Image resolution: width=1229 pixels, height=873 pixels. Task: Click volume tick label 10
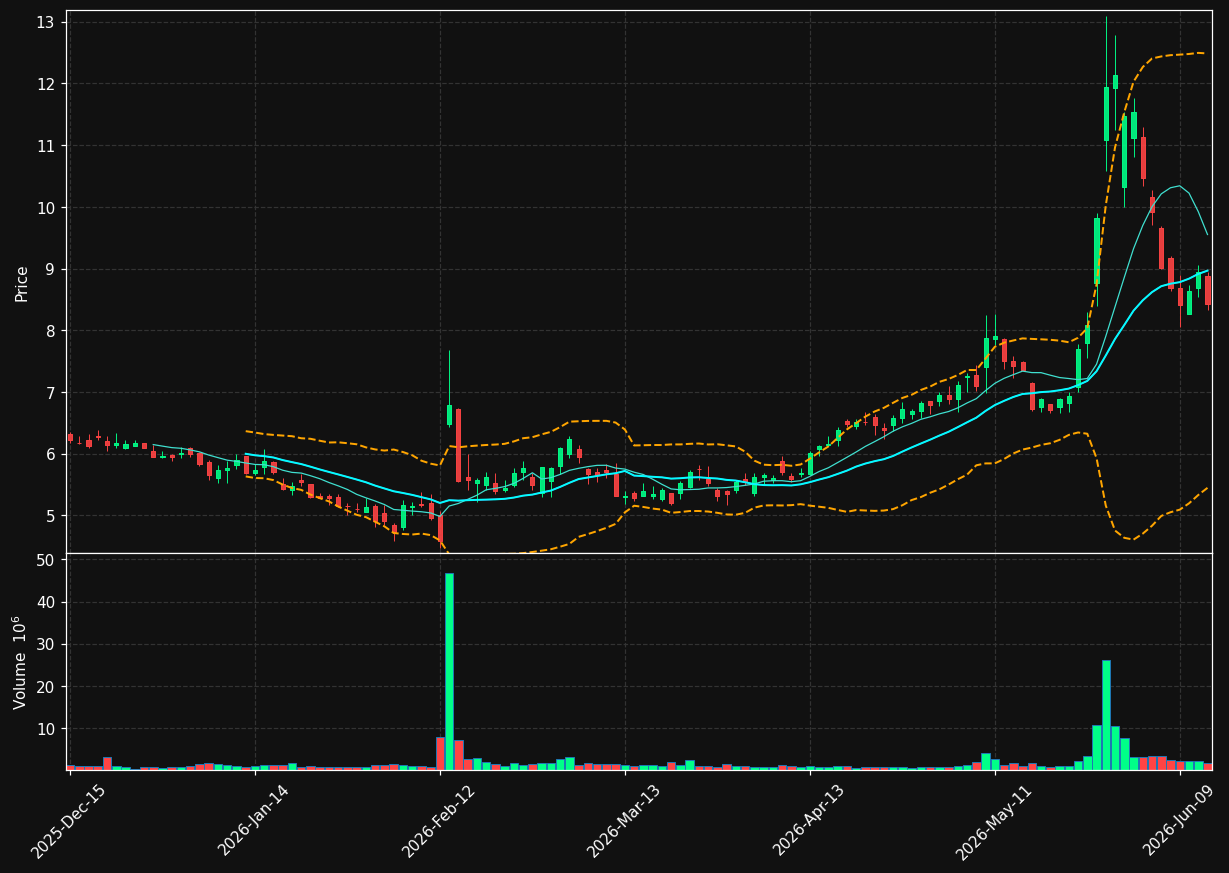point(45,729)
